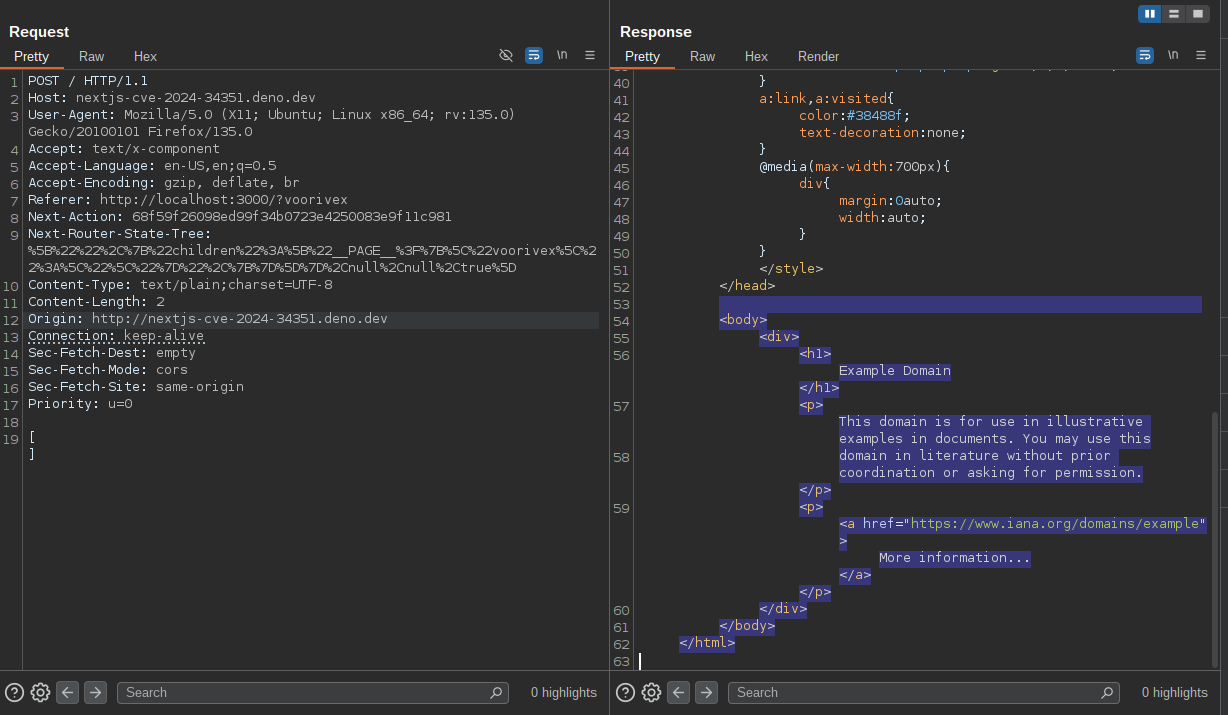Open the Request panel hamburger menu
The image size is (1228, 715).
590,55
